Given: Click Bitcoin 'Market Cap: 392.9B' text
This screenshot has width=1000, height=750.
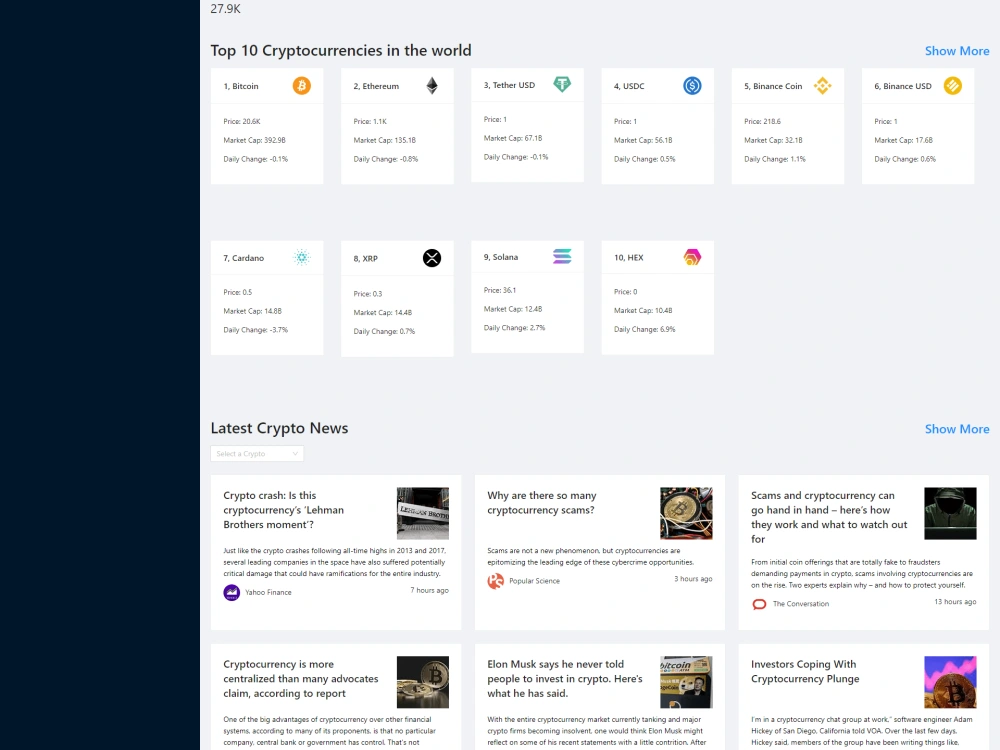Looking at the screenshot, I should tap(254, 140).
